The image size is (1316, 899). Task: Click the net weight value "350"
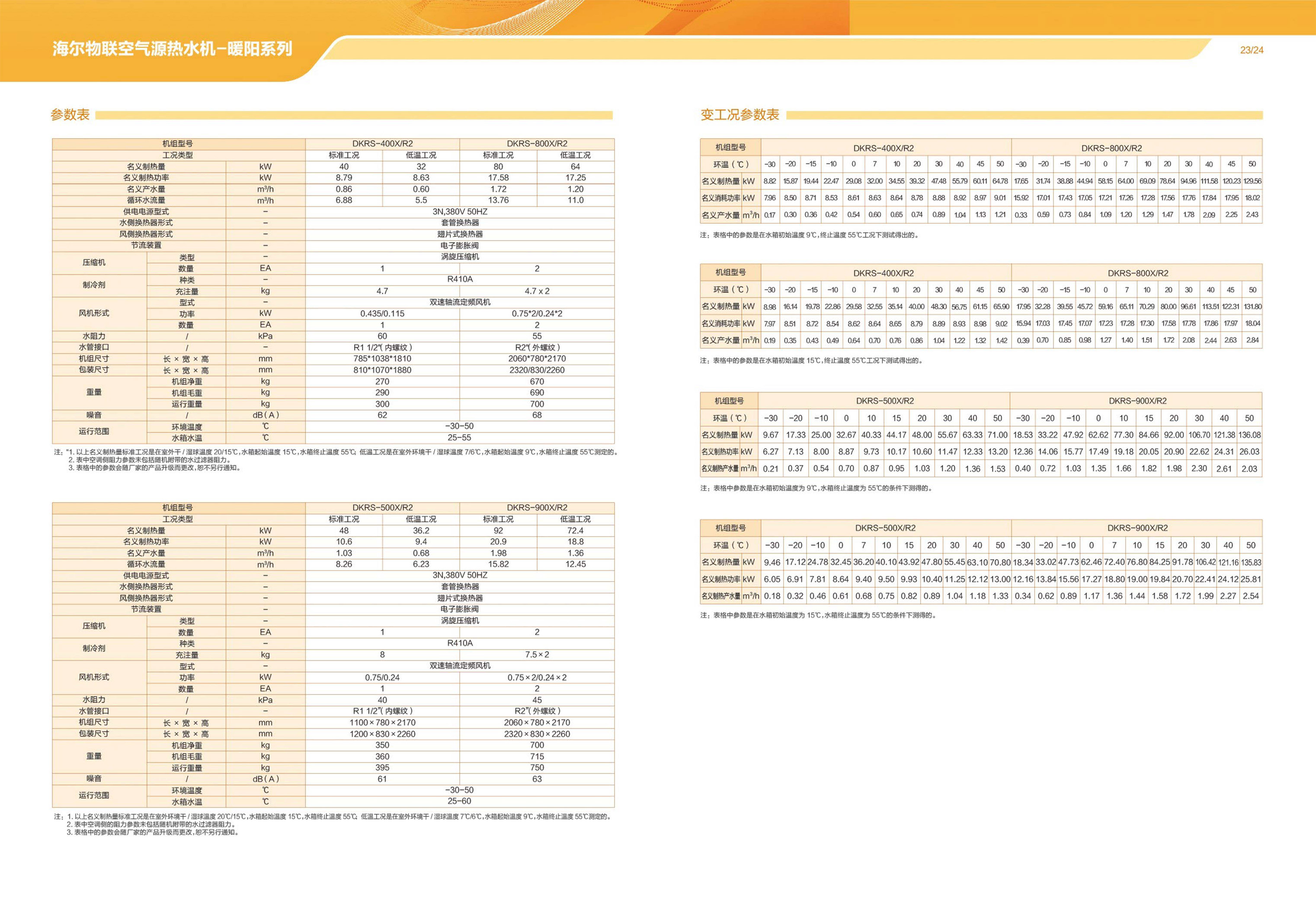click(382, 745)
